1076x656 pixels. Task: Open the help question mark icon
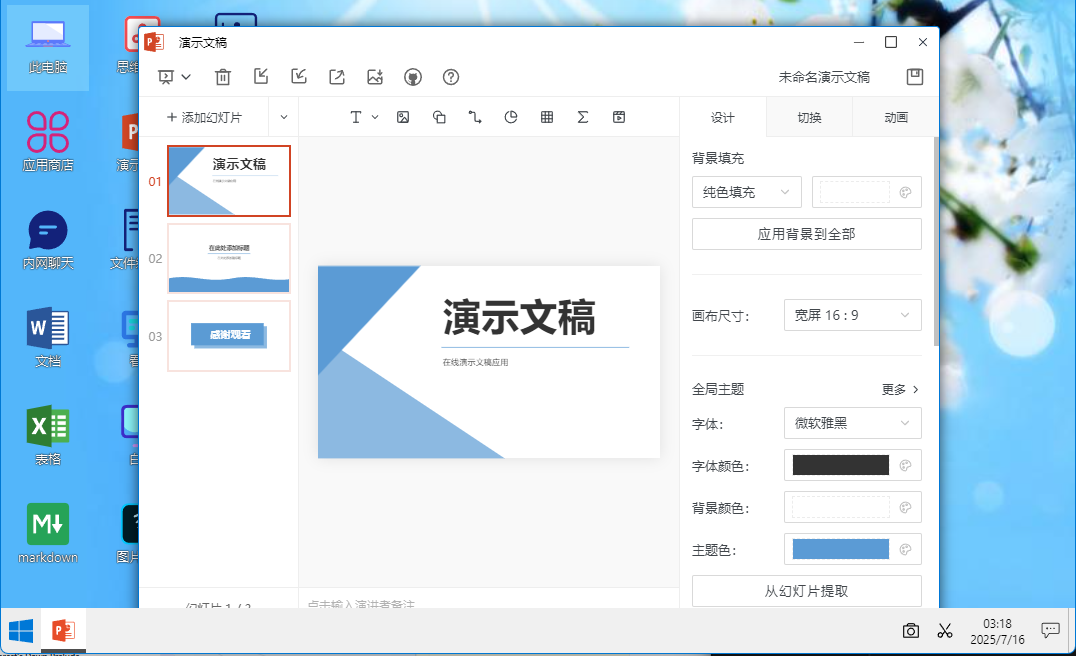tap(451, 77)
